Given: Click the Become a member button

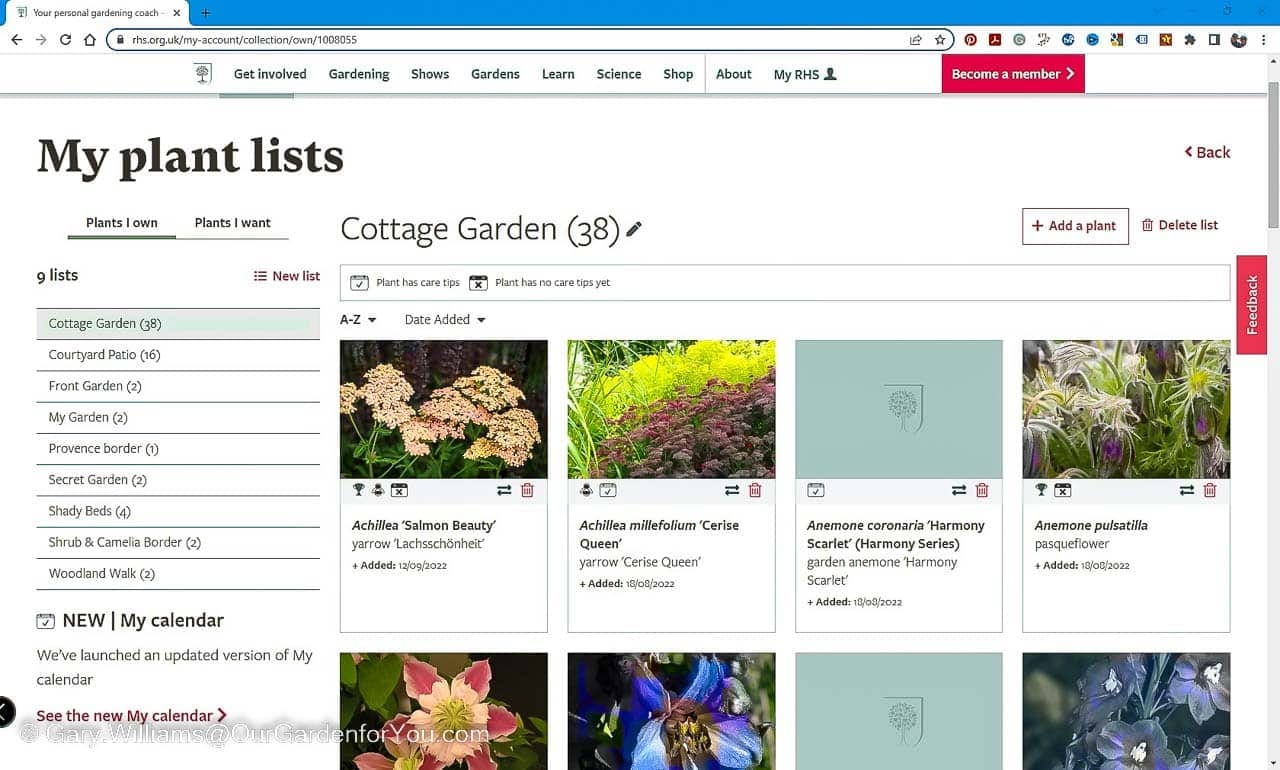Looking at the screenshot, I should click(x=1013, y=74).
